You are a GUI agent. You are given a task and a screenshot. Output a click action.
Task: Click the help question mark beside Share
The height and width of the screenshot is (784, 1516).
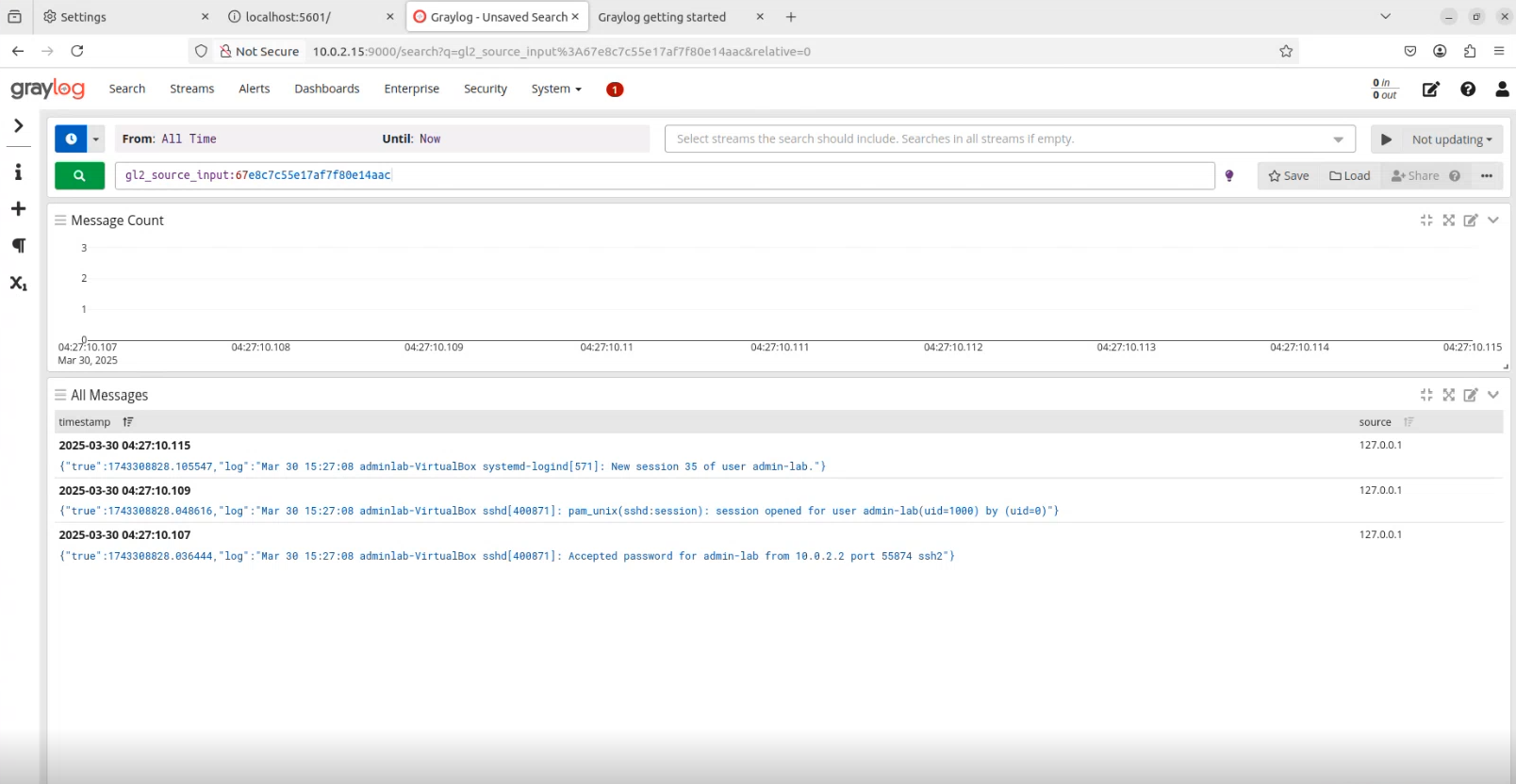click(x=1455, y=175)
